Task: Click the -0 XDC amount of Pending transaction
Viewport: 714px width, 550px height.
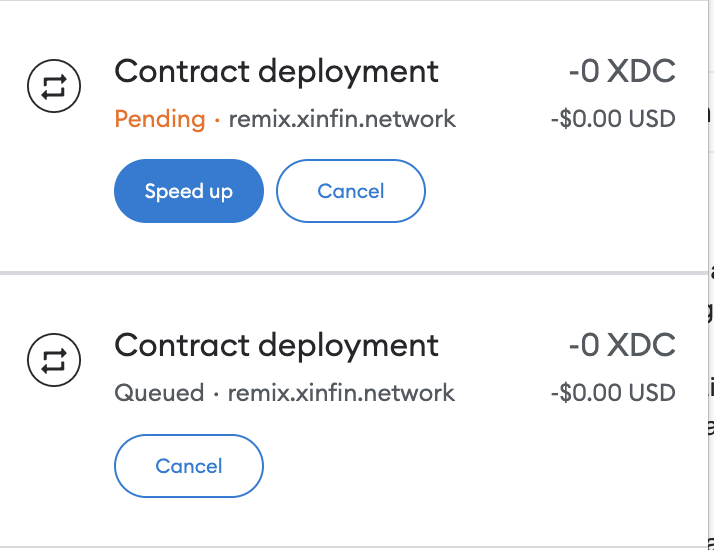Action: coord(622,71)
